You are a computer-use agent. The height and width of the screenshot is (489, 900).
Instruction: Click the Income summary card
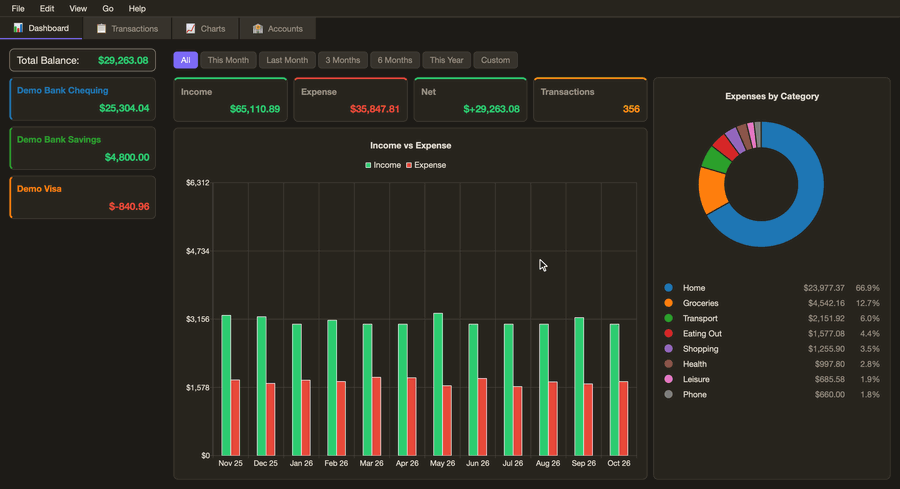click(230, 100)
